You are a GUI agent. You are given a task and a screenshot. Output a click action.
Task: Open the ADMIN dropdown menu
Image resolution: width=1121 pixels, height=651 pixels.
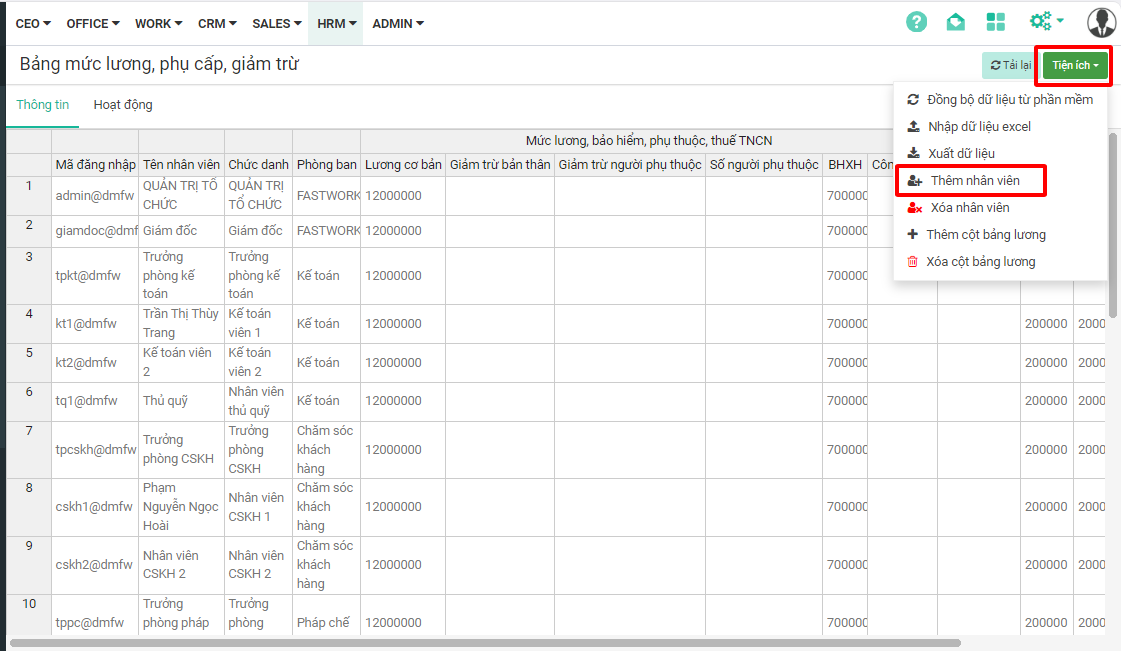pos(397,23)
